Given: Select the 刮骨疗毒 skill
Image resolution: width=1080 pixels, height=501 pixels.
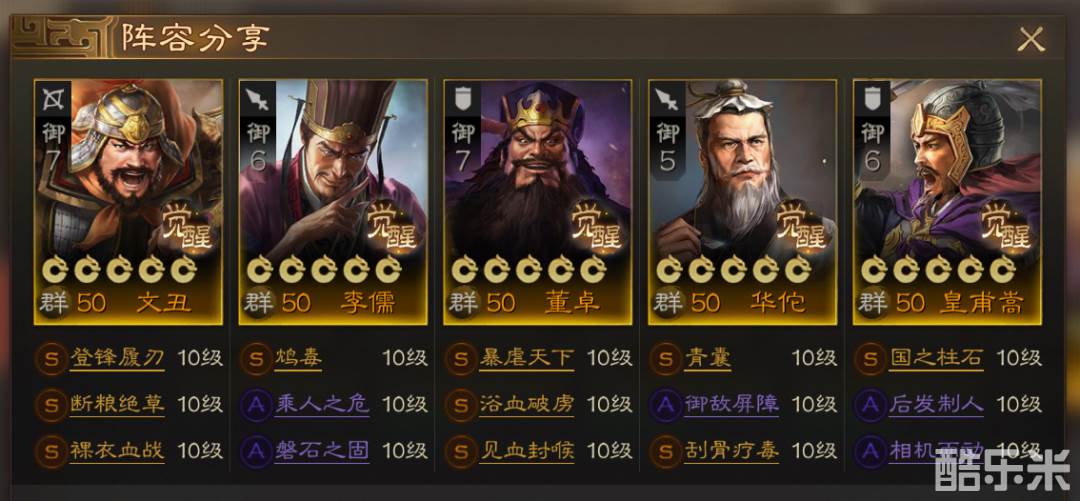Looking at the screenshot, I should pos(731,451).
